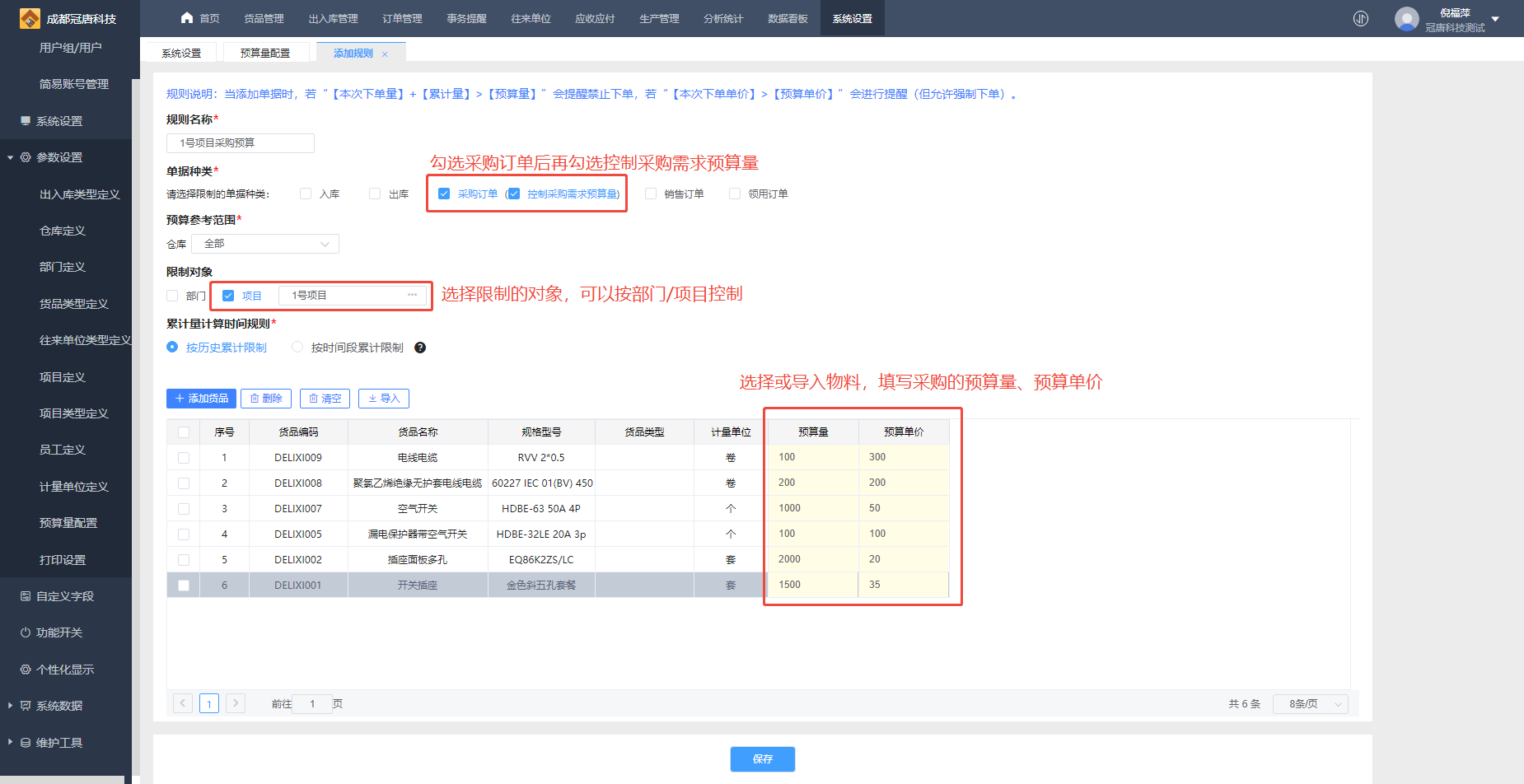The width and height of the screenshot is (1524, 784).
Task: Open 仓库定义 in the sidebar
Action: point(63,231)
